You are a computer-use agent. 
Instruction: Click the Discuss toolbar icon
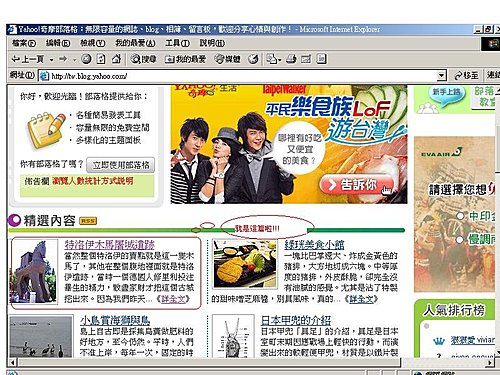click(x=321, y=59)
